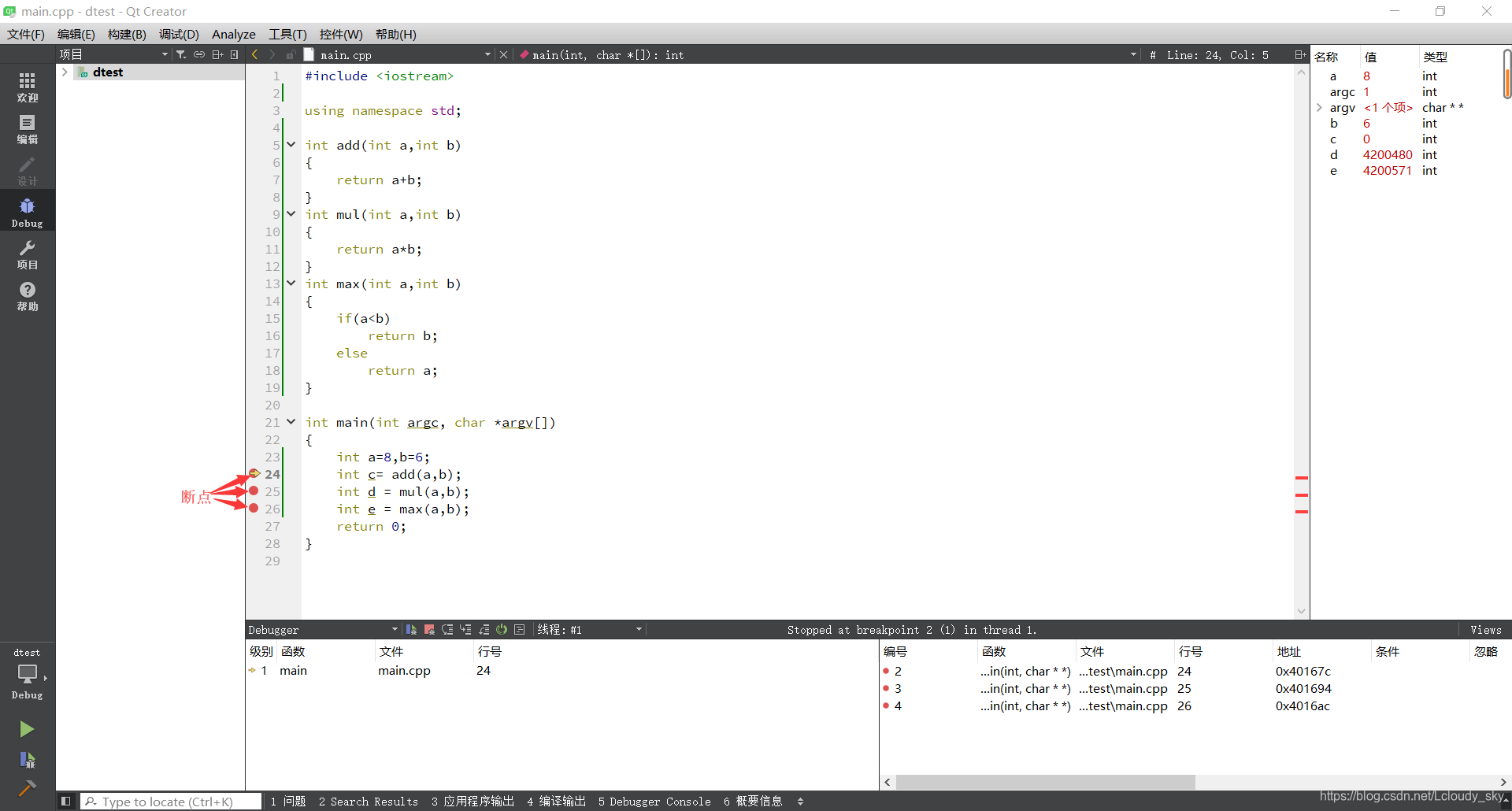Collapse the main function at line 21

tap(291, 422)
